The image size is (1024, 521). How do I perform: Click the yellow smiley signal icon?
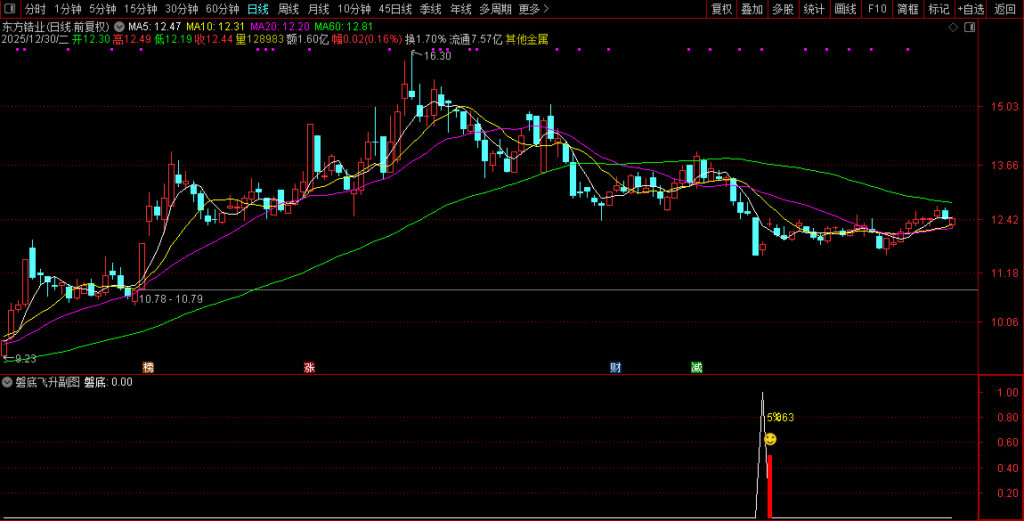pos(770,439)
